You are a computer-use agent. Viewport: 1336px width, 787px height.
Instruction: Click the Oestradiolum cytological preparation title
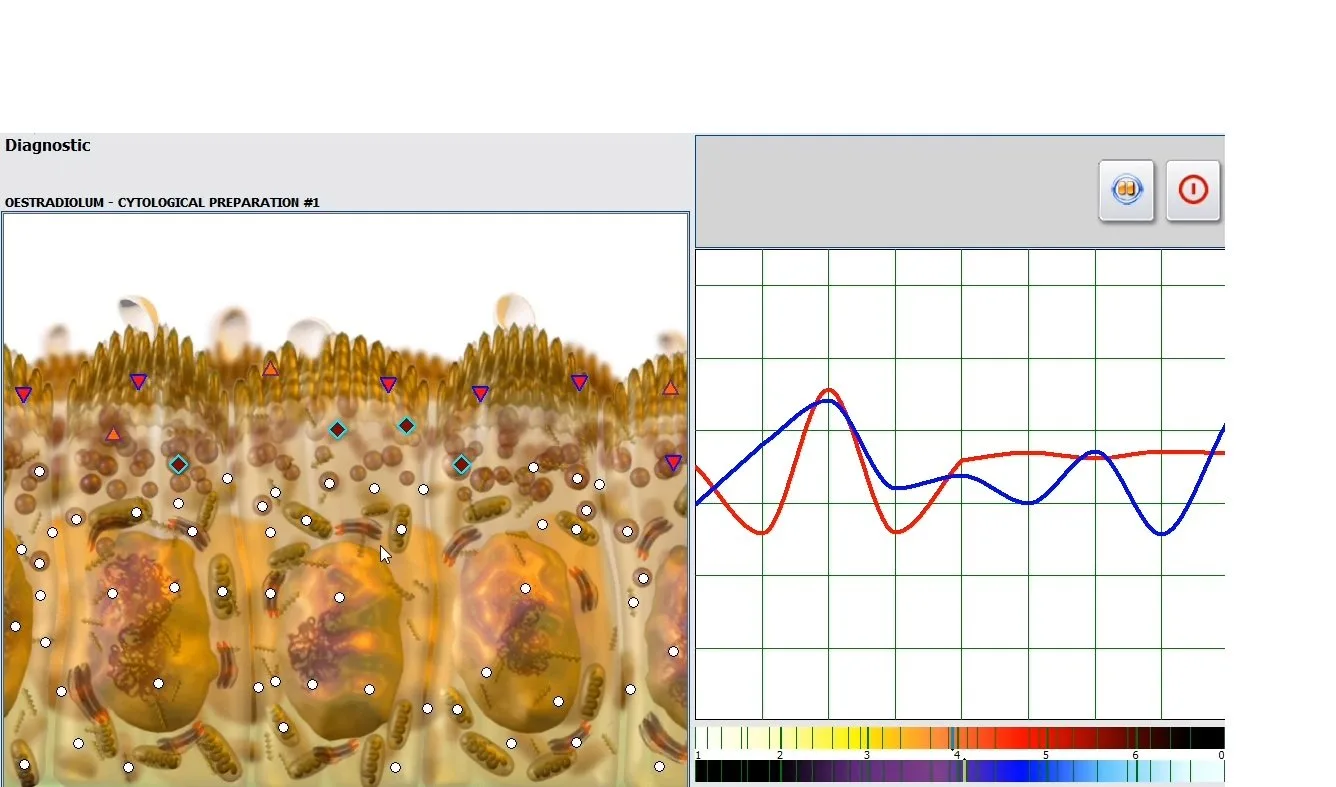coord(162,202)
